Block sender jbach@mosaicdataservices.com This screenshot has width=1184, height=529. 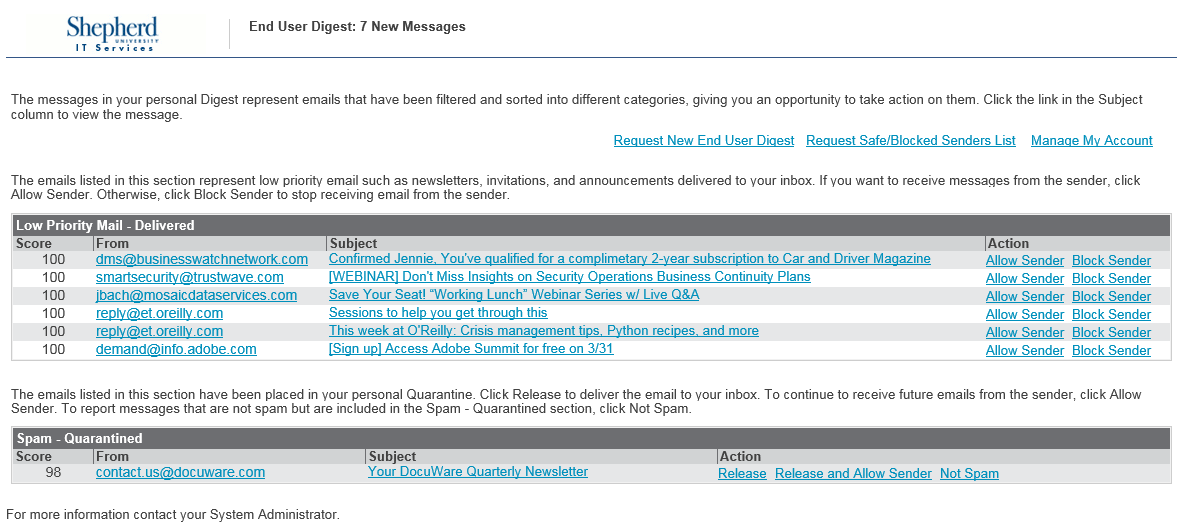pos(1111,297)
